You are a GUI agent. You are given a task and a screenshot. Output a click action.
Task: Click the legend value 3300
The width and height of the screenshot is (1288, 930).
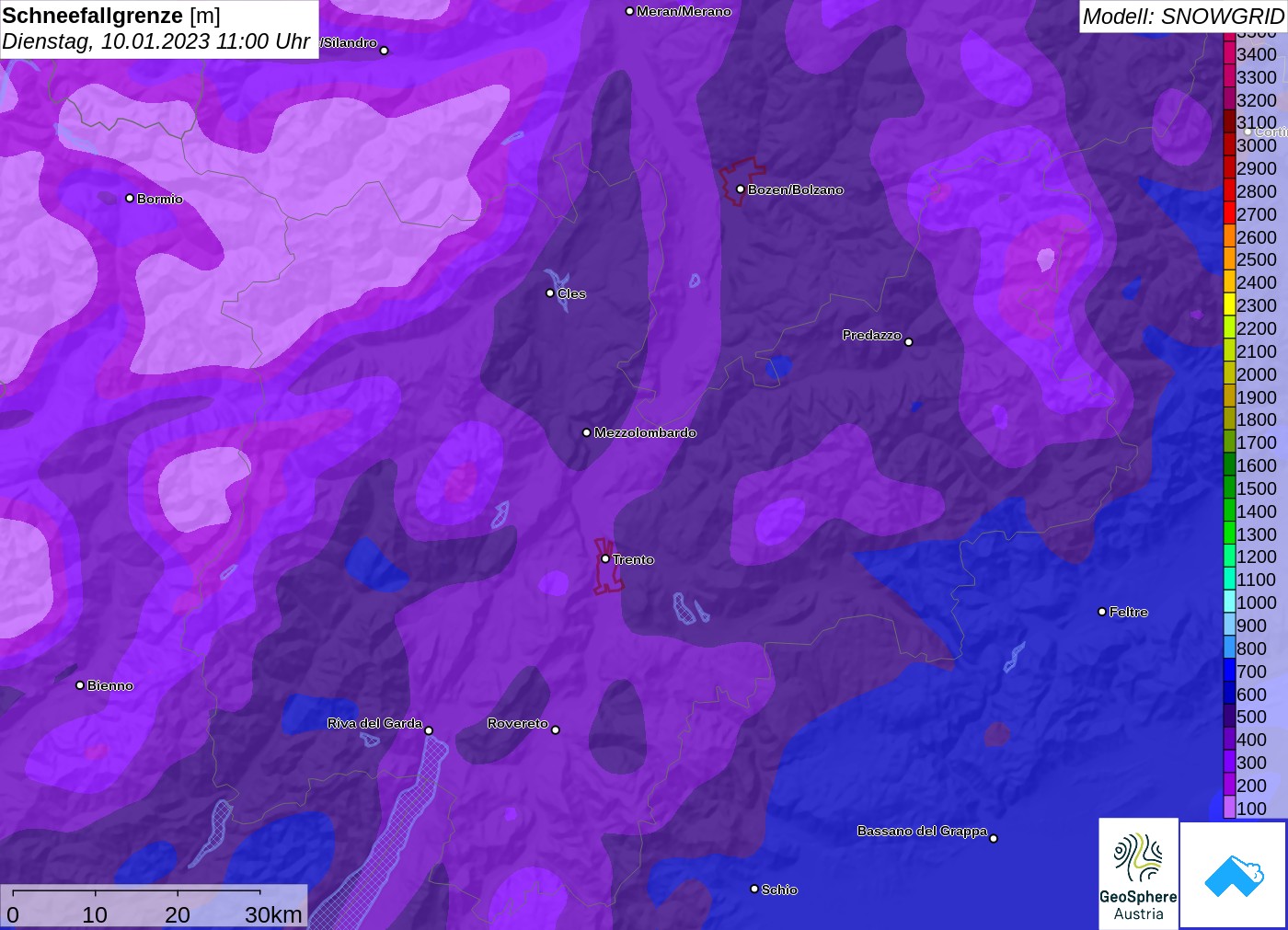1257,77
